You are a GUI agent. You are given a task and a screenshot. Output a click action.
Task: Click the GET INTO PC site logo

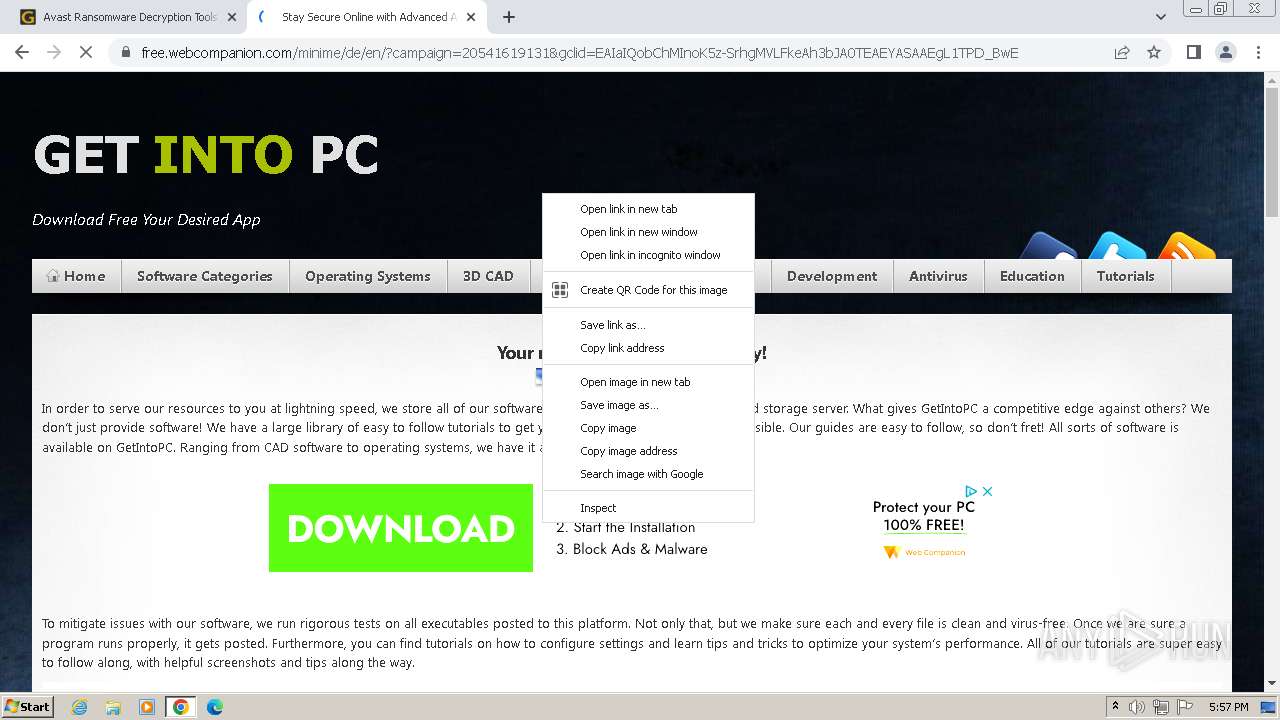pos(206,155)
